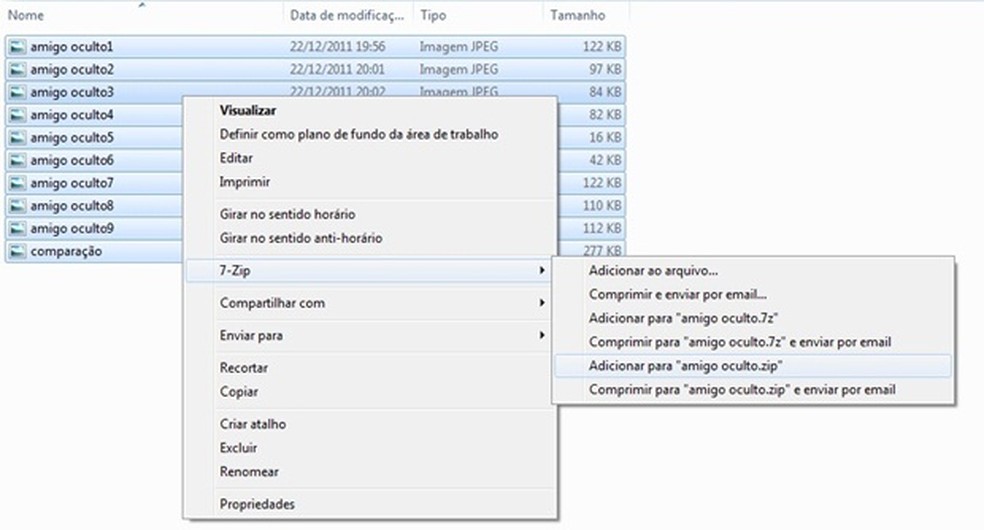Click the JPEG icon of amigo oculto1
Screen dimensions: 984x530
click(18, 46)
